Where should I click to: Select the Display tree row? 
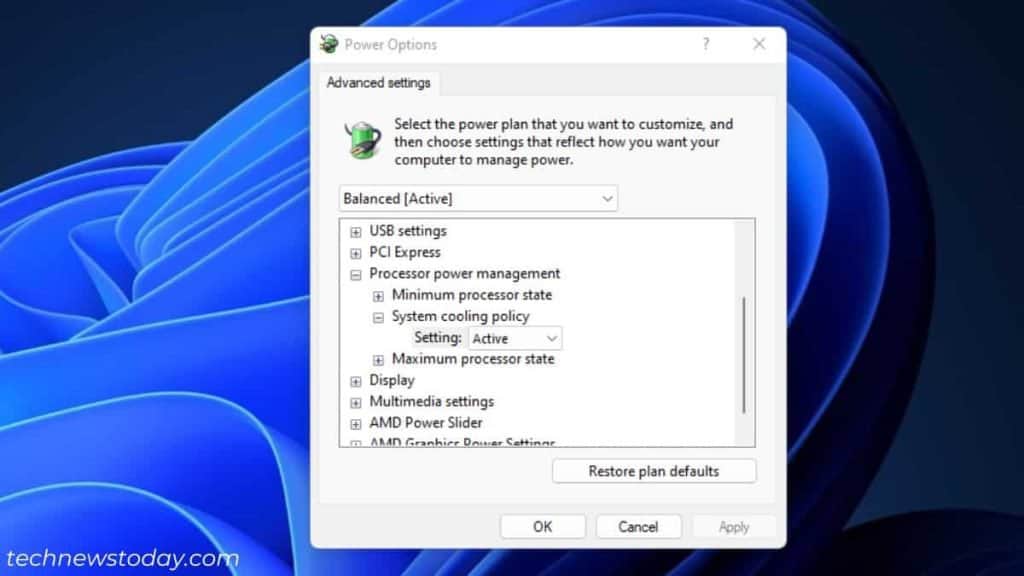point(392,380)
